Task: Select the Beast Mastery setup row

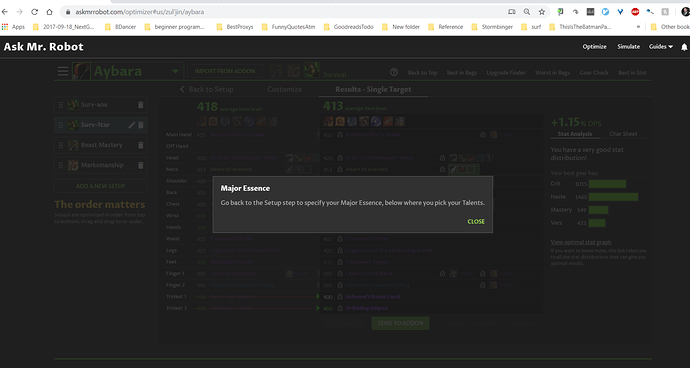Action: click(x=100, y=145)
